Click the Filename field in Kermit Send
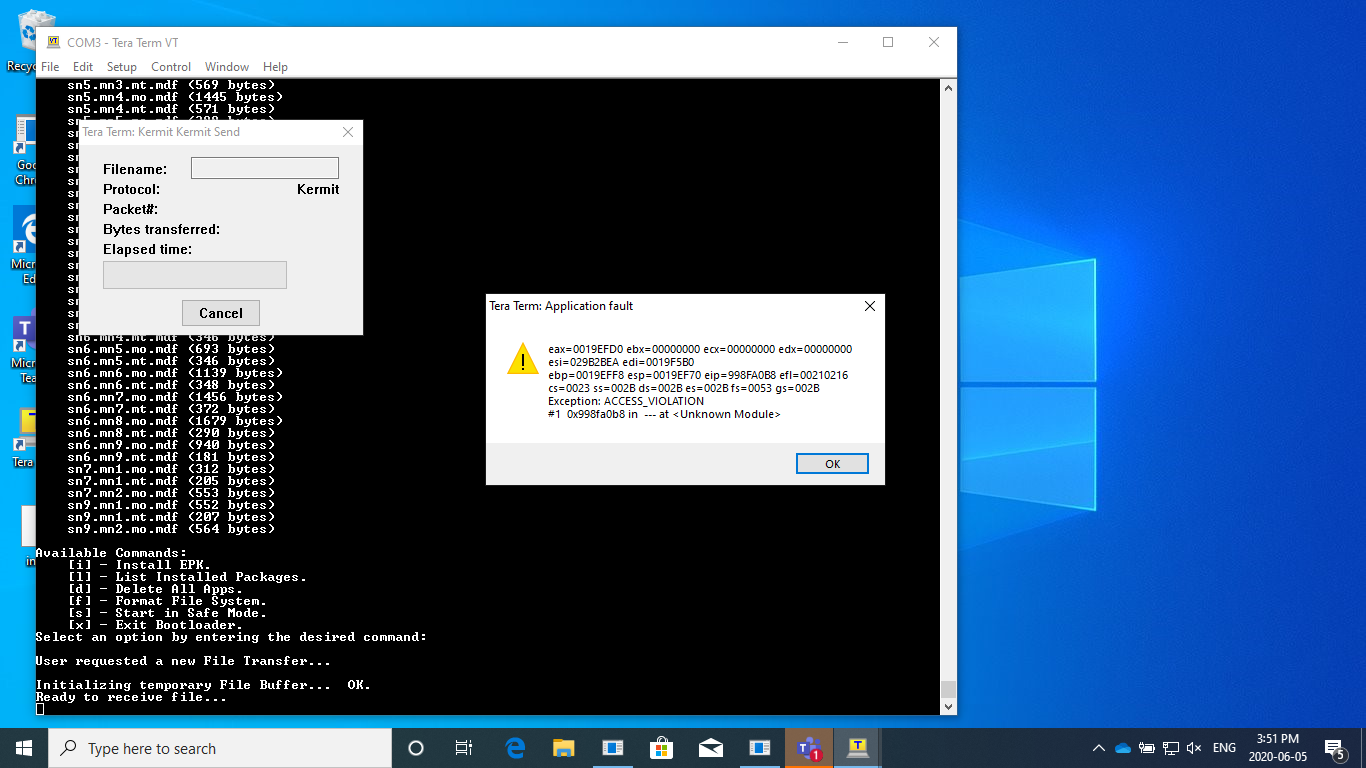 tap(265, 168)
